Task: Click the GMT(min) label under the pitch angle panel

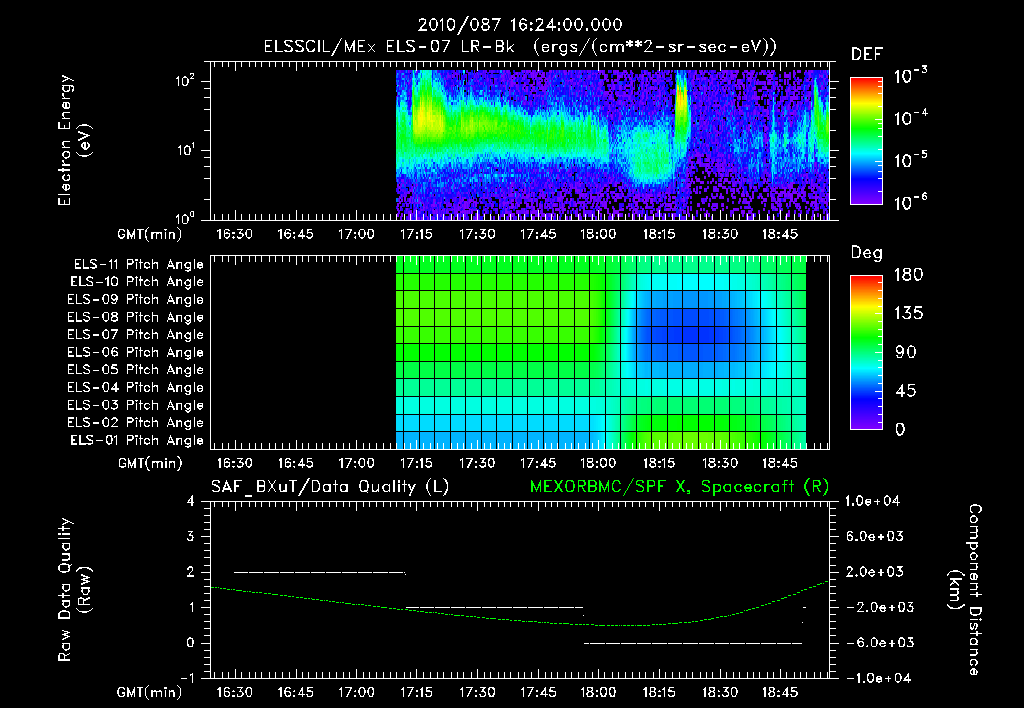Action: point(150,463)
